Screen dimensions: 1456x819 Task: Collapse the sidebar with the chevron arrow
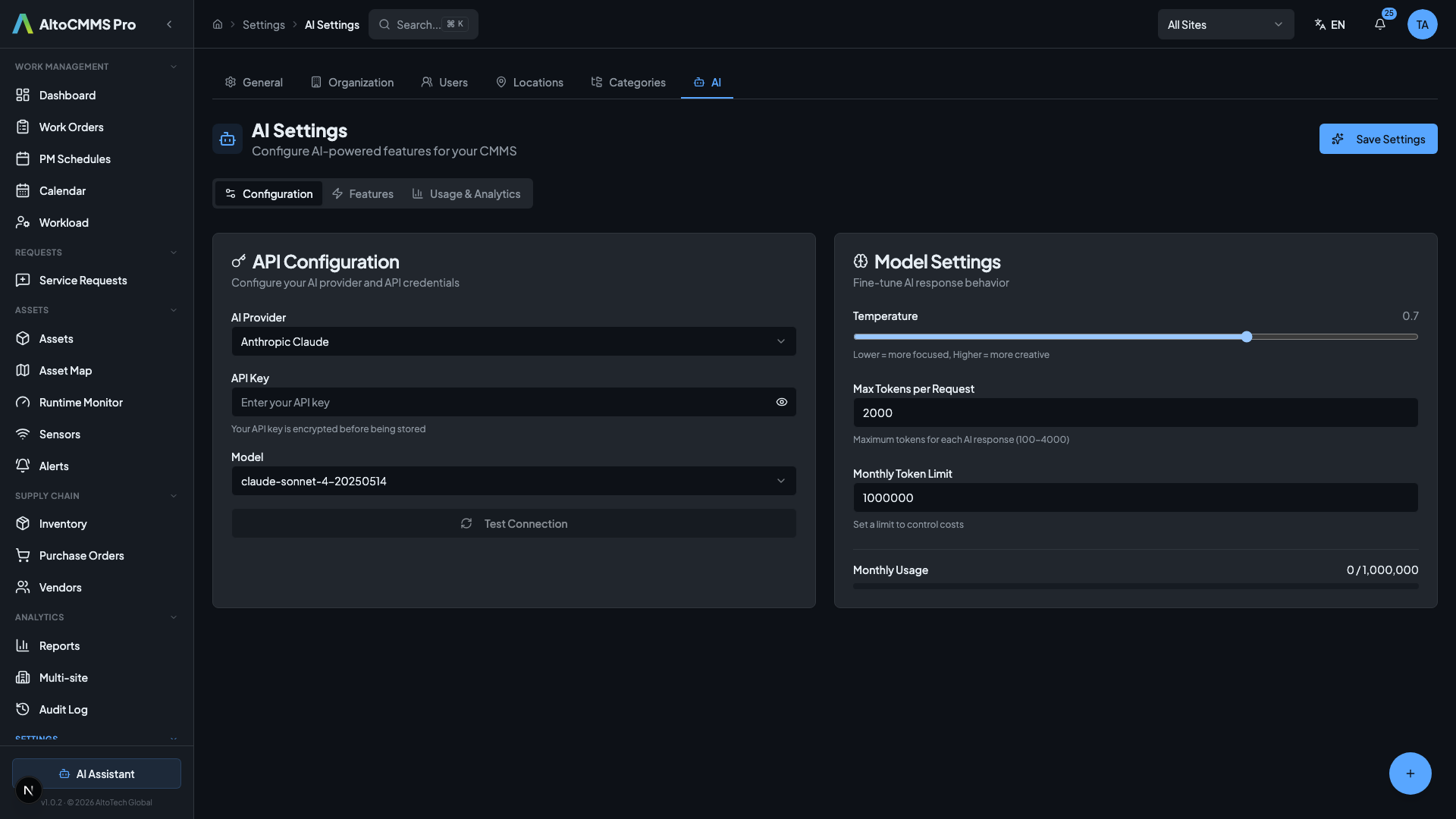169,24
